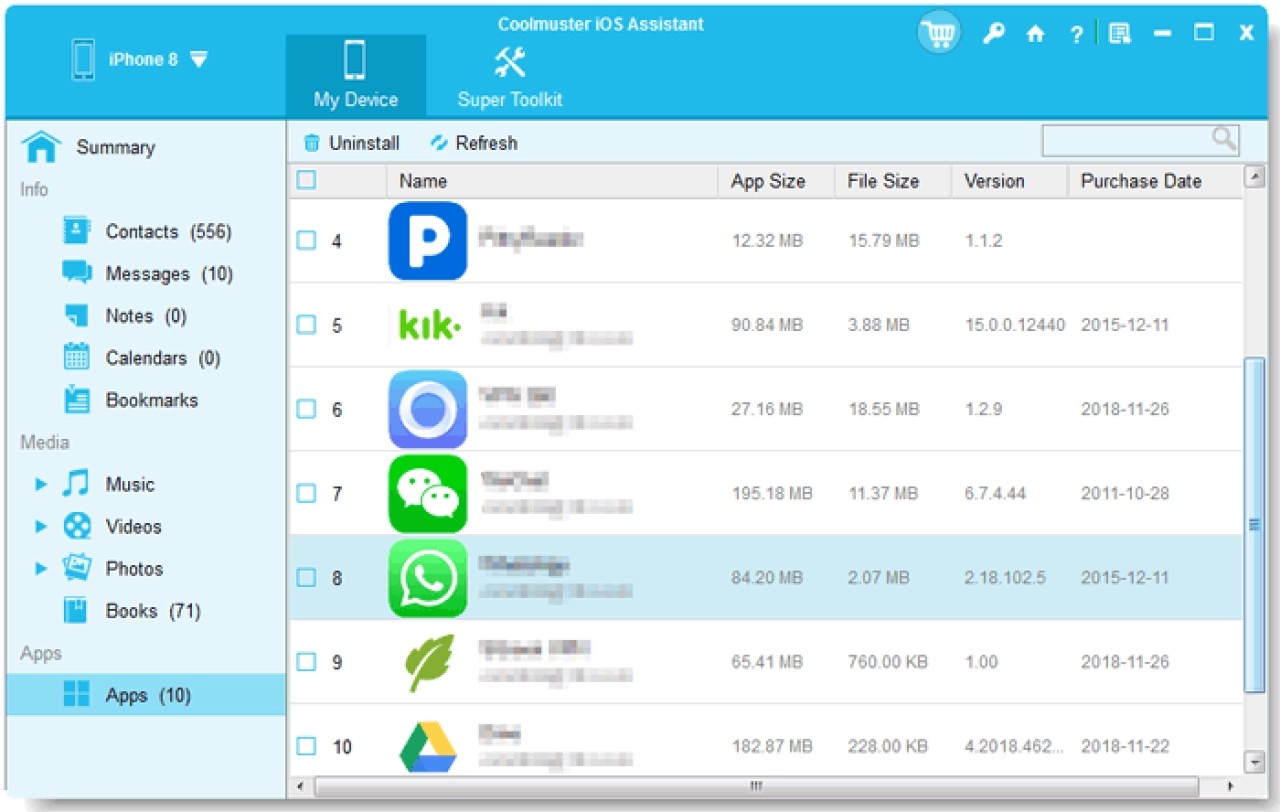Click the horizontal scrollbar right arrow
1280x812 pixels.
[1230, 786]
